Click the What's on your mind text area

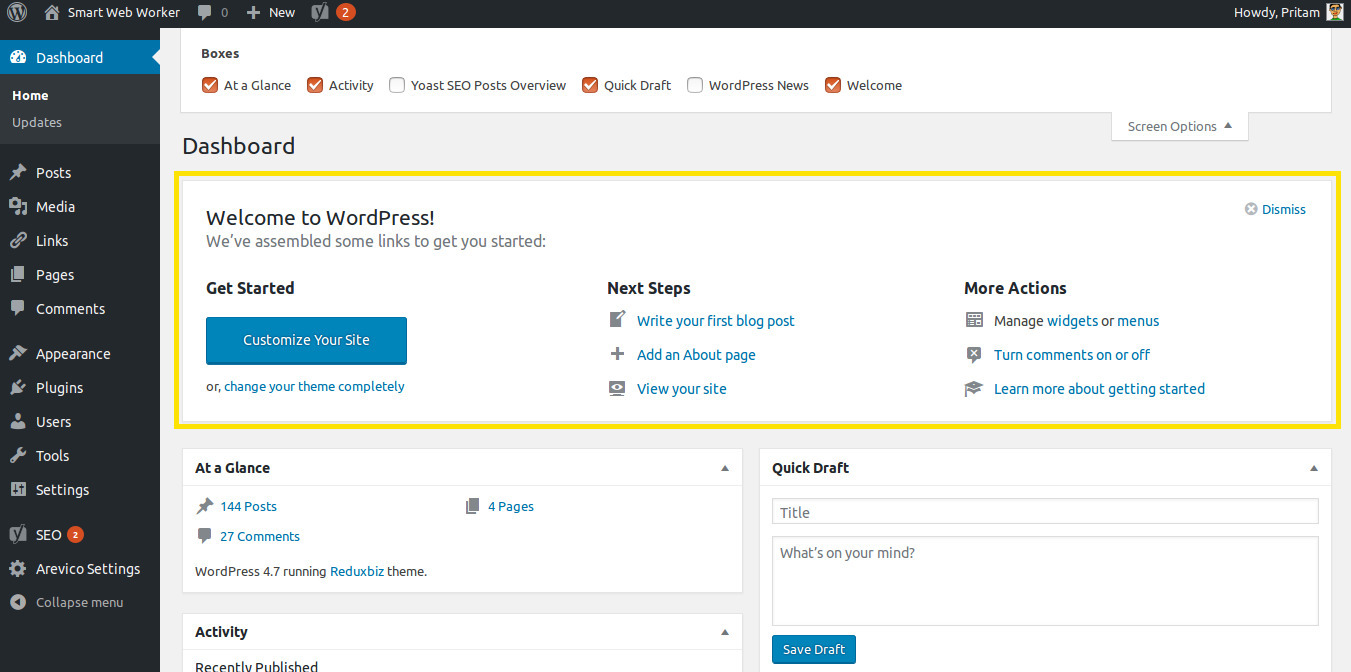[x=1045, y=581]
